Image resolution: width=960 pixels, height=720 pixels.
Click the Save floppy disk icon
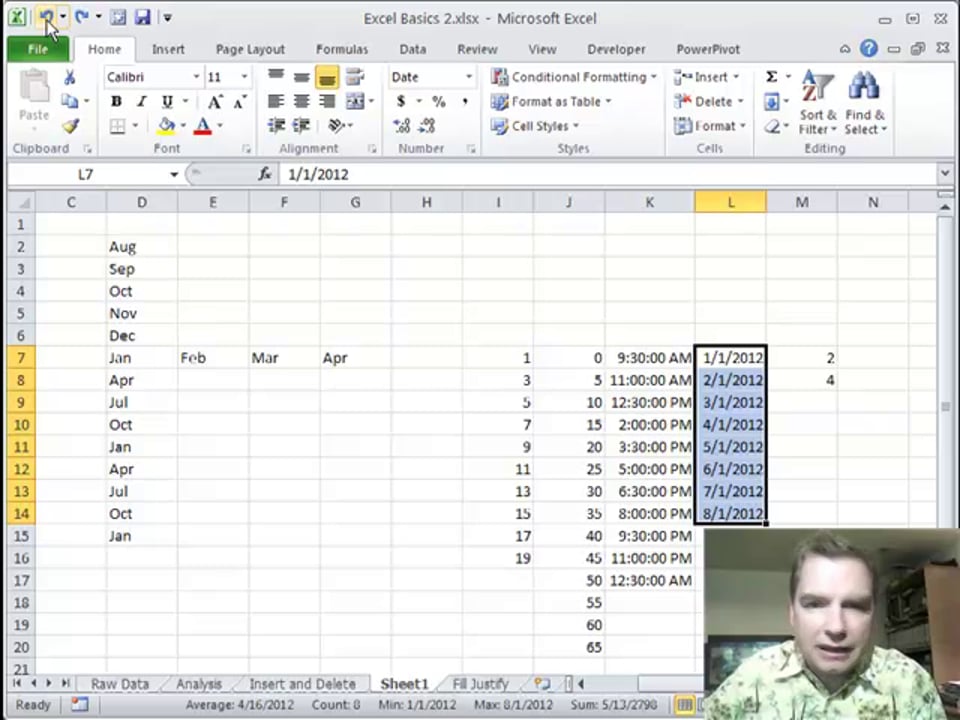click(142, 17)
